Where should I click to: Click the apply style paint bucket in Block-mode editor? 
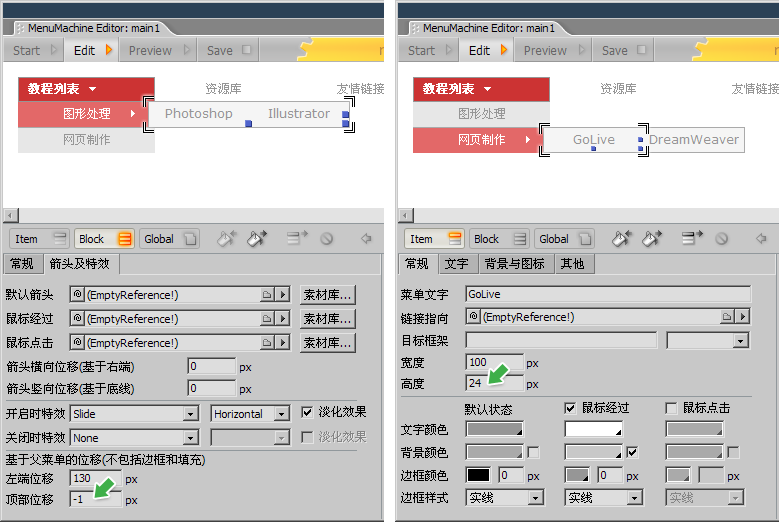(x=256, y=239)
